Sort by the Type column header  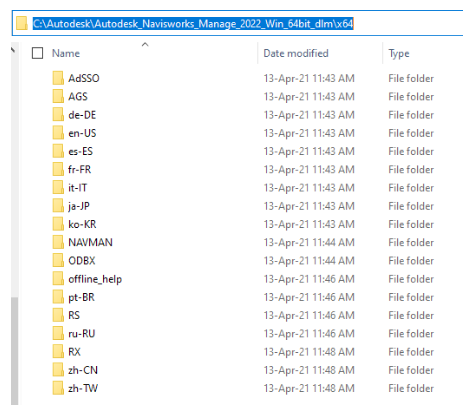399,53
